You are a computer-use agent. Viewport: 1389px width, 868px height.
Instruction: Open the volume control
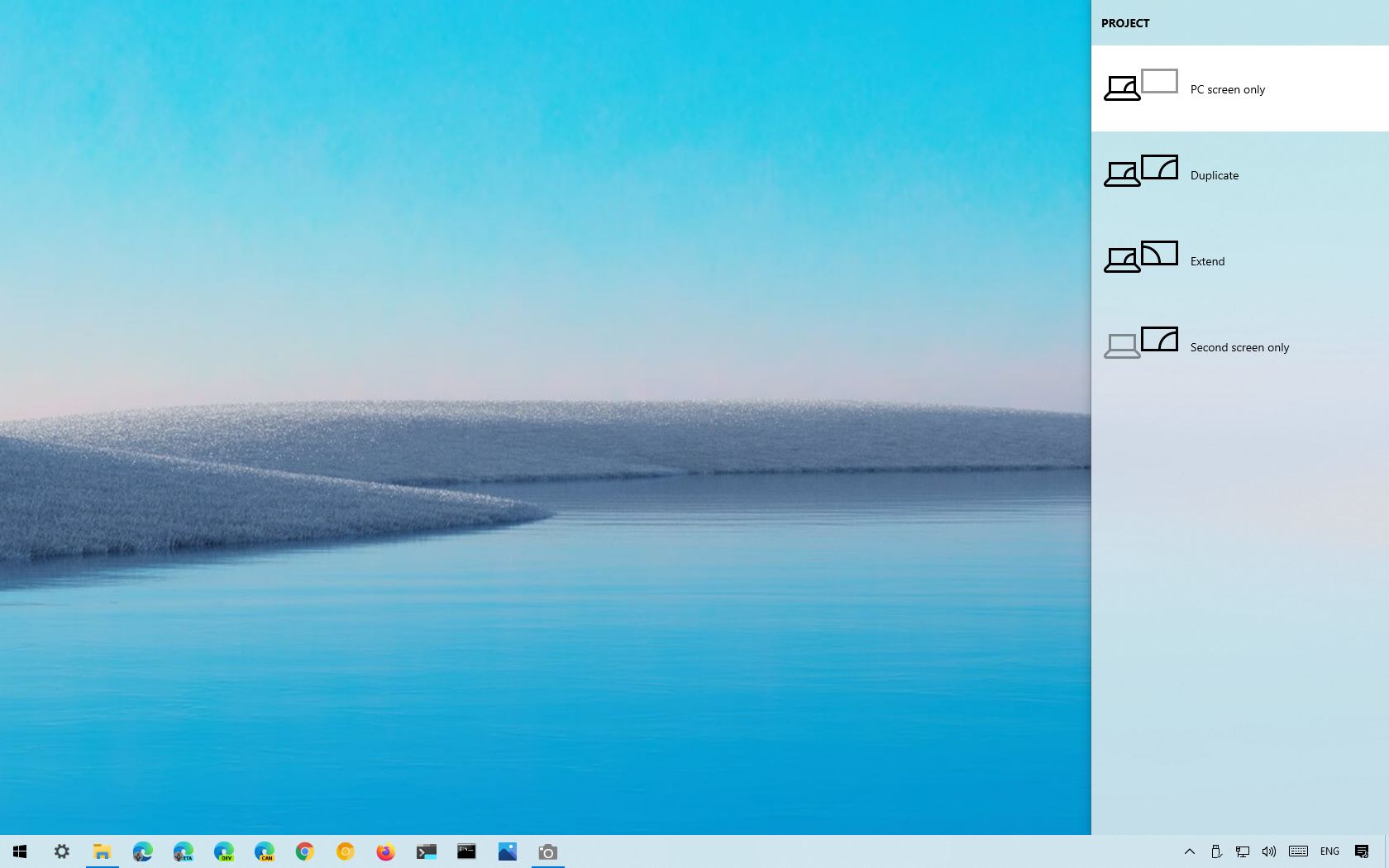pyautogui.click(x=1269, y=851)
